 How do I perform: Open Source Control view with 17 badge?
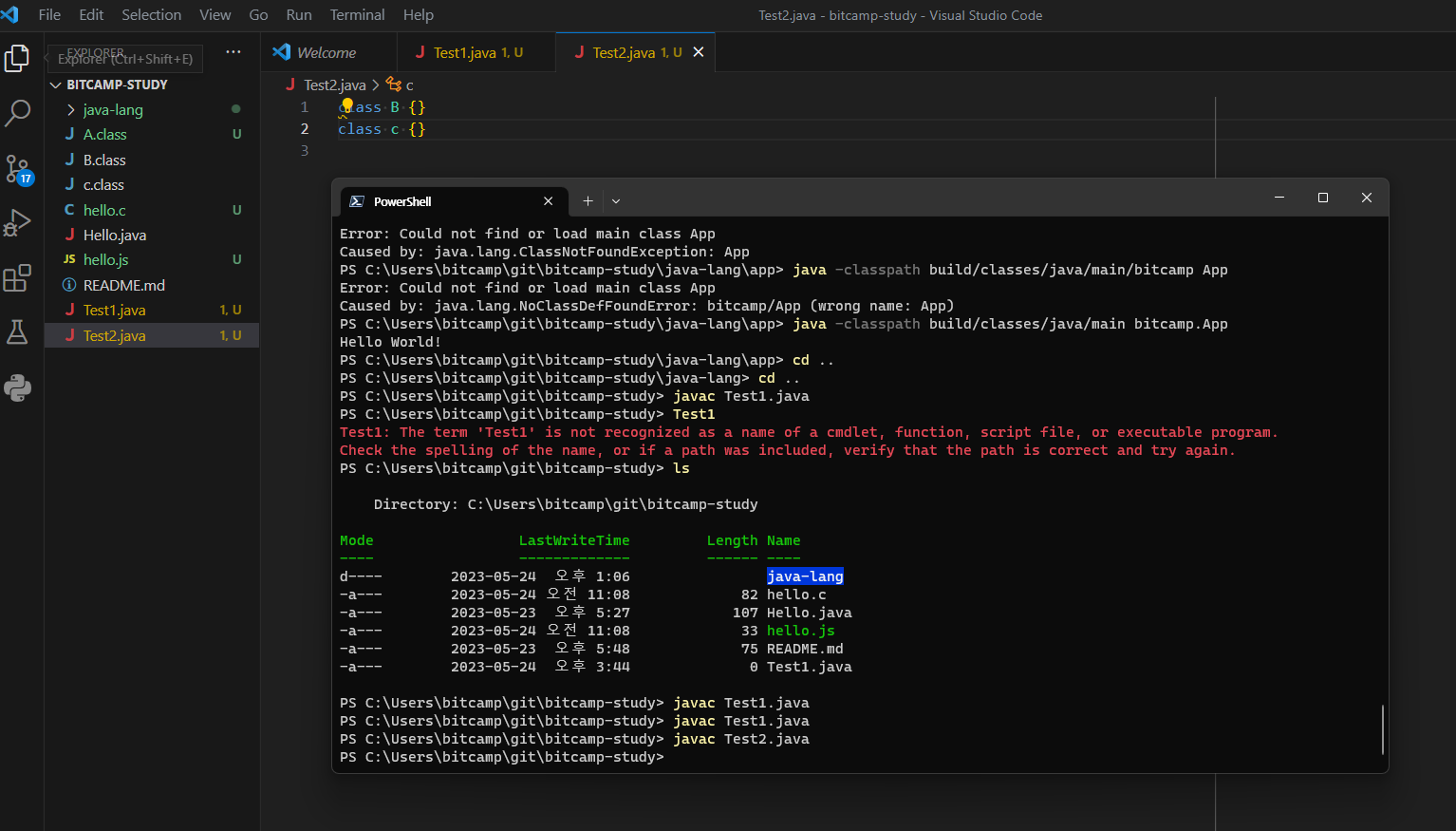(x=17, y=169)
